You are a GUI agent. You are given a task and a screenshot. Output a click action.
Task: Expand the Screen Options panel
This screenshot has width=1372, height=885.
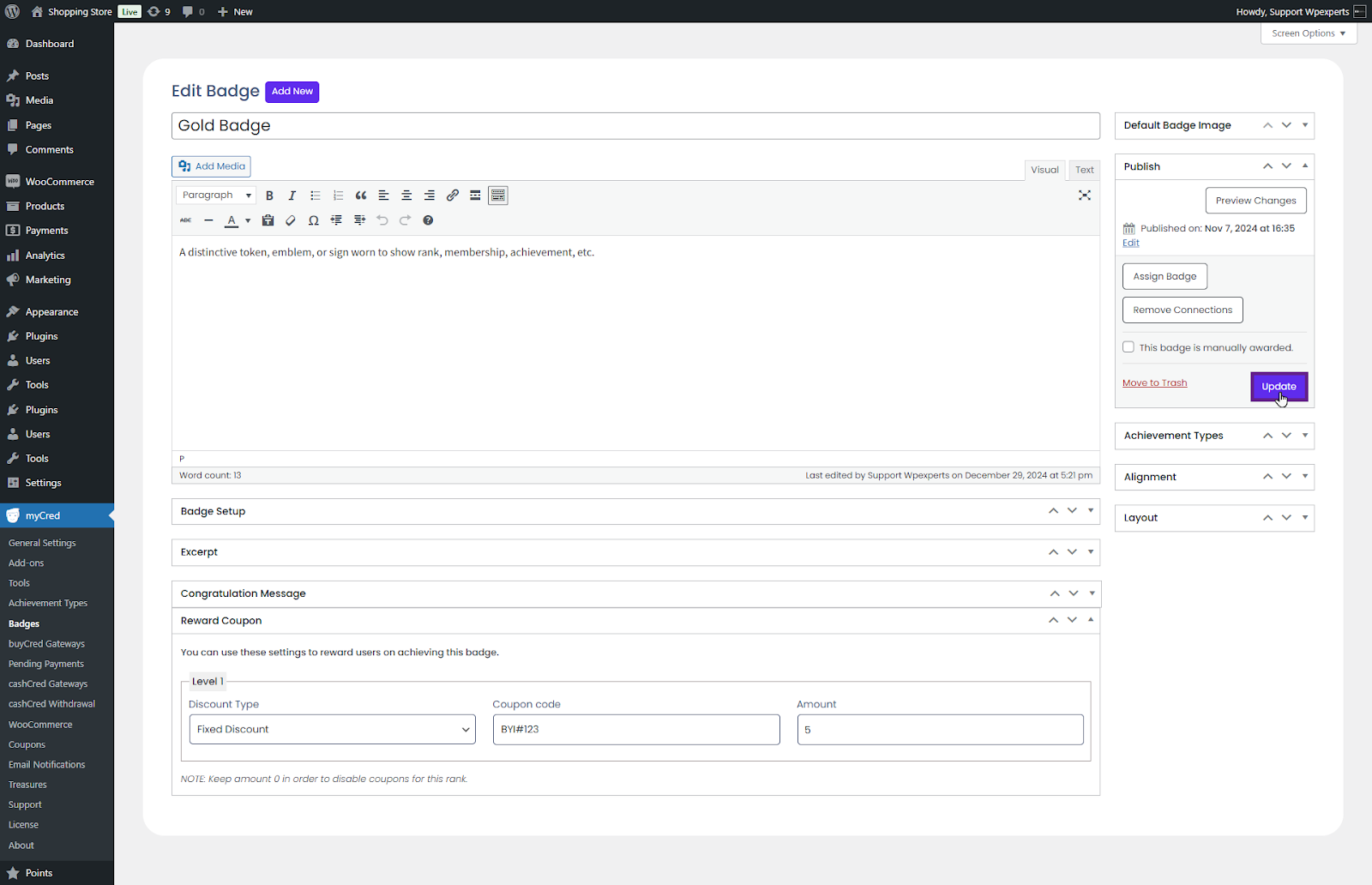(1308, 33)
